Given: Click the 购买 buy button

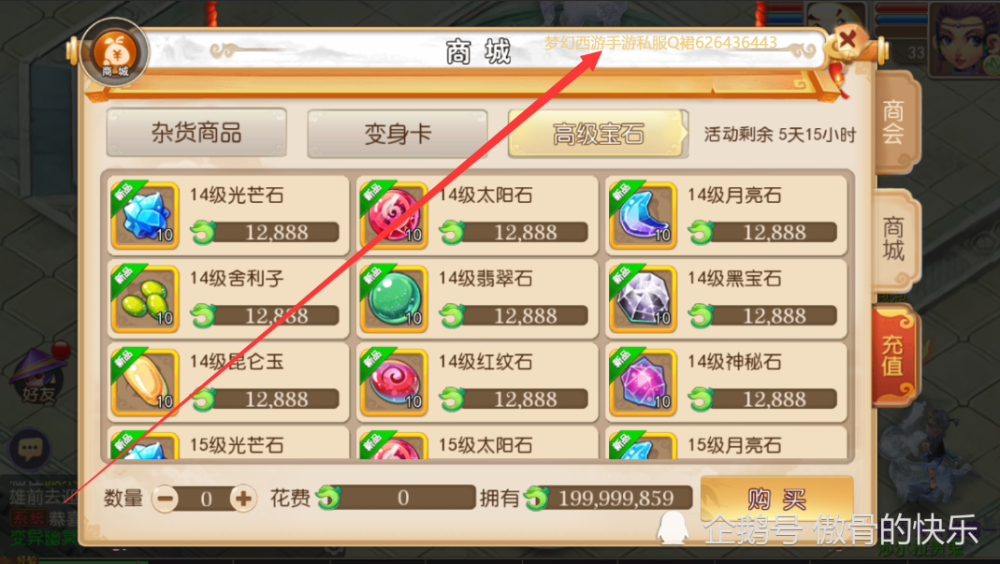Looking at the screenshot, I should (x=777, y=498).
